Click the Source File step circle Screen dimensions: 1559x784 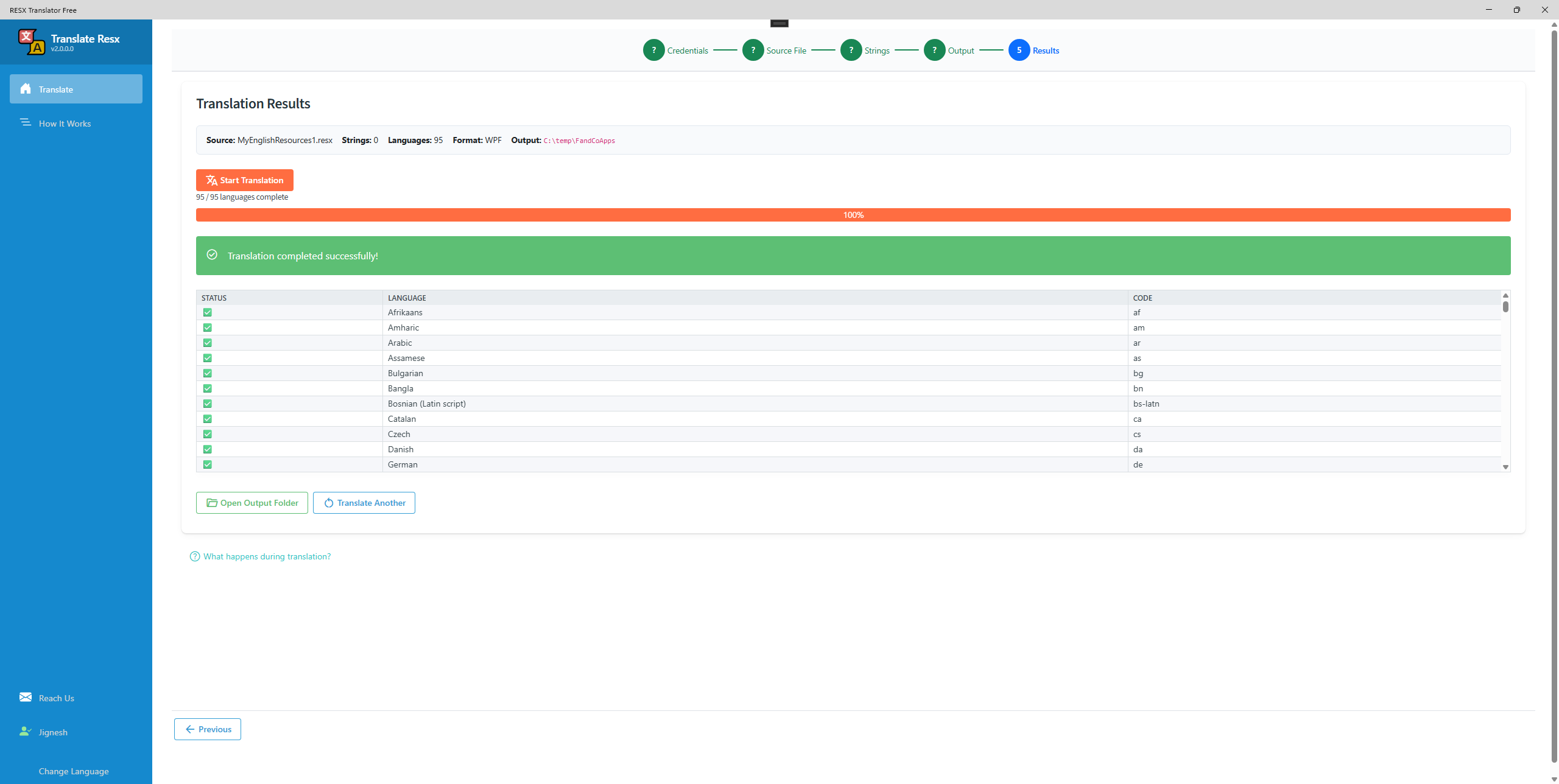(x=753, y=51)
